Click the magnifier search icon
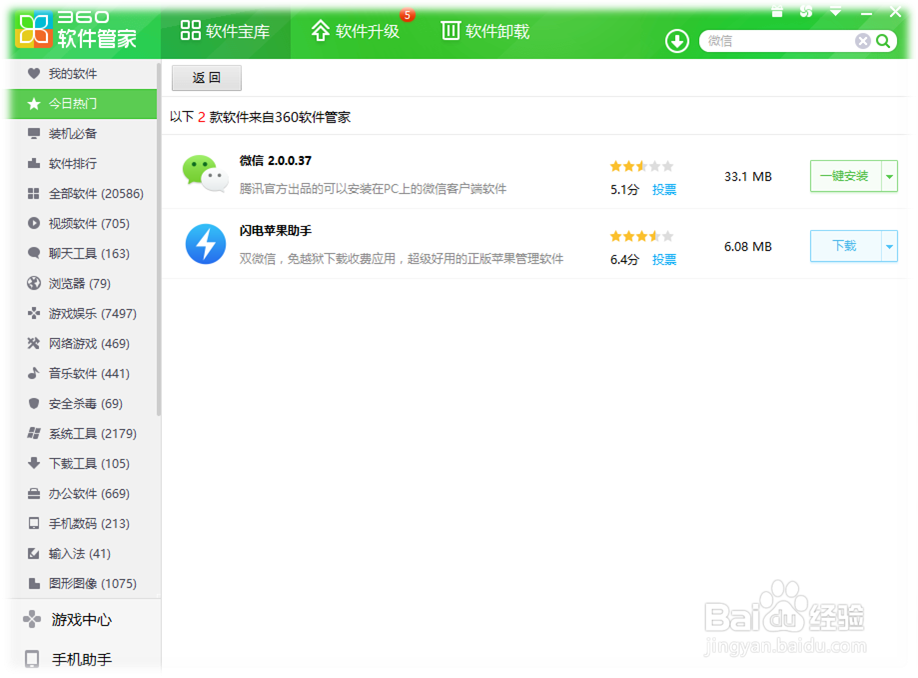 [x=883, y=41]
